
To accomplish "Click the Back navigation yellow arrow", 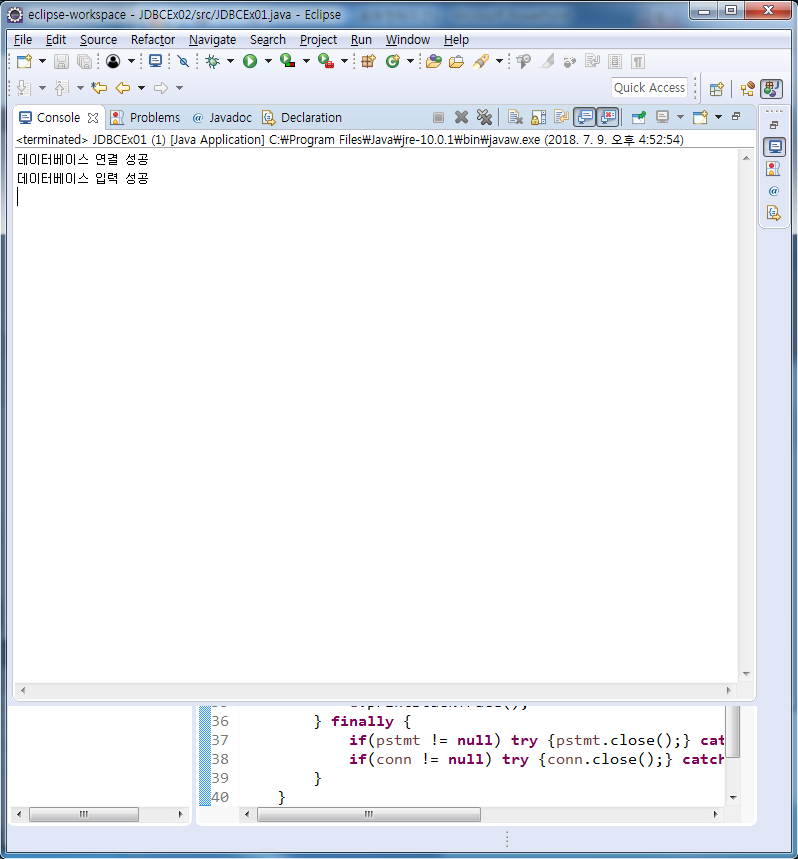I will (123, 88).
